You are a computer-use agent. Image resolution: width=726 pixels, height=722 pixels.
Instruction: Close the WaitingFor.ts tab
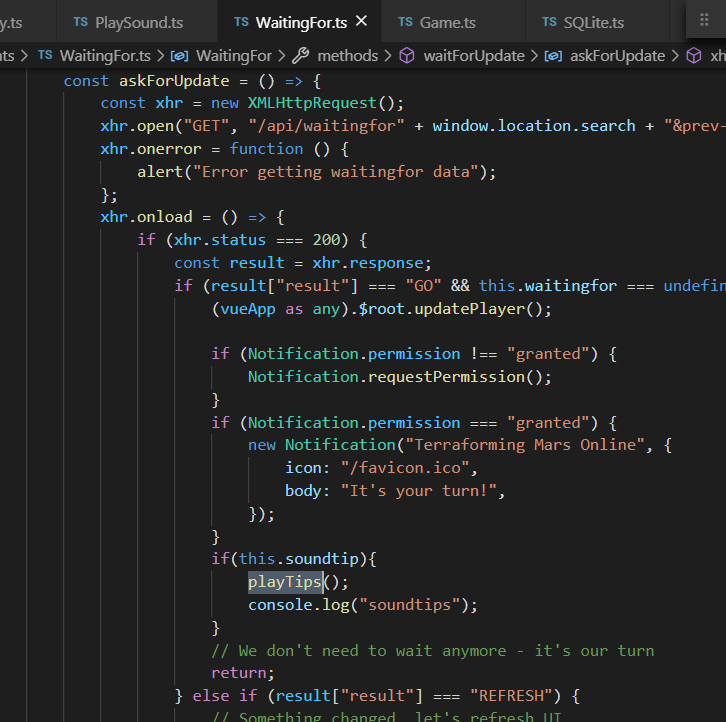[362, 21]
